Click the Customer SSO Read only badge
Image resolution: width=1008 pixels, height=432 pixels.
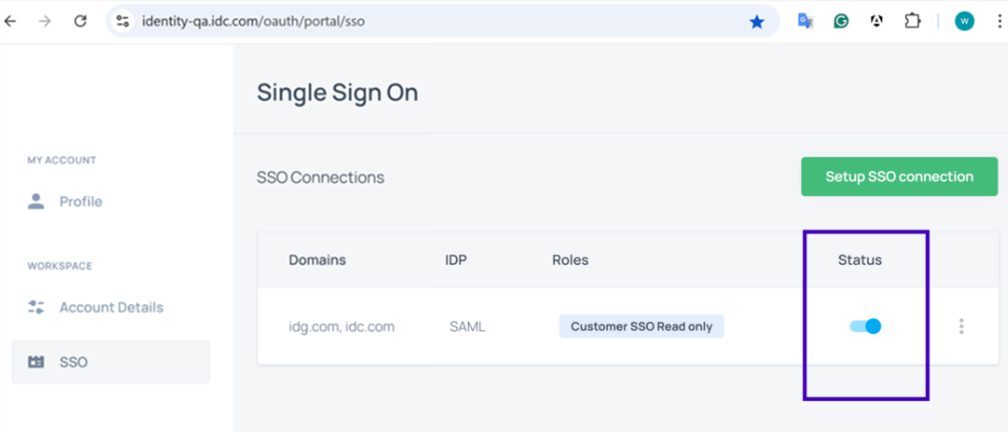pos(641,326)
